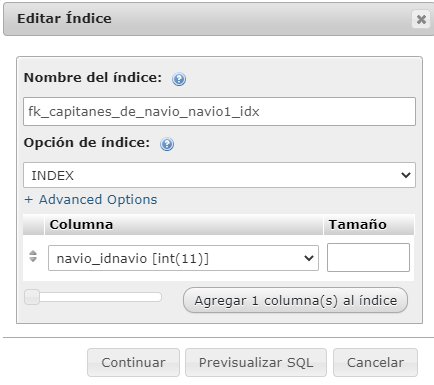The height and width of the screenshot is (385, 434).
Task: Click the Continuar button
Action: 133,363
